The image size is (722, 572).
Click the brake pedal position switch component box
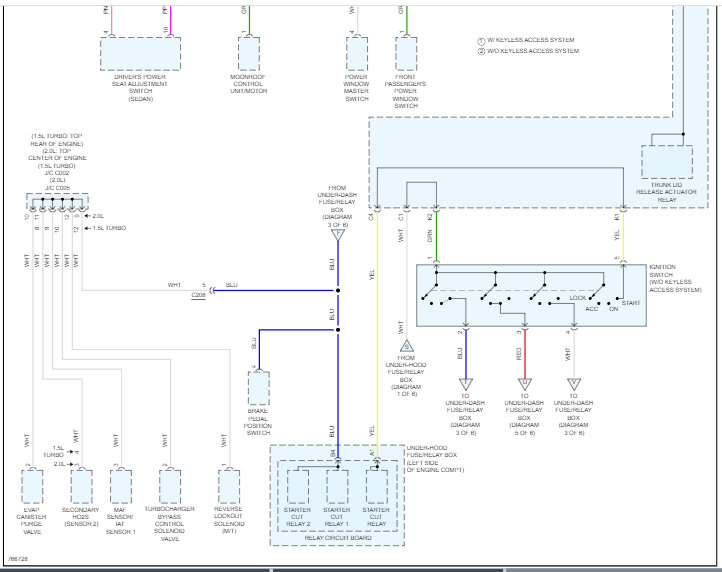pyautogui.click(x=259, y=388)
